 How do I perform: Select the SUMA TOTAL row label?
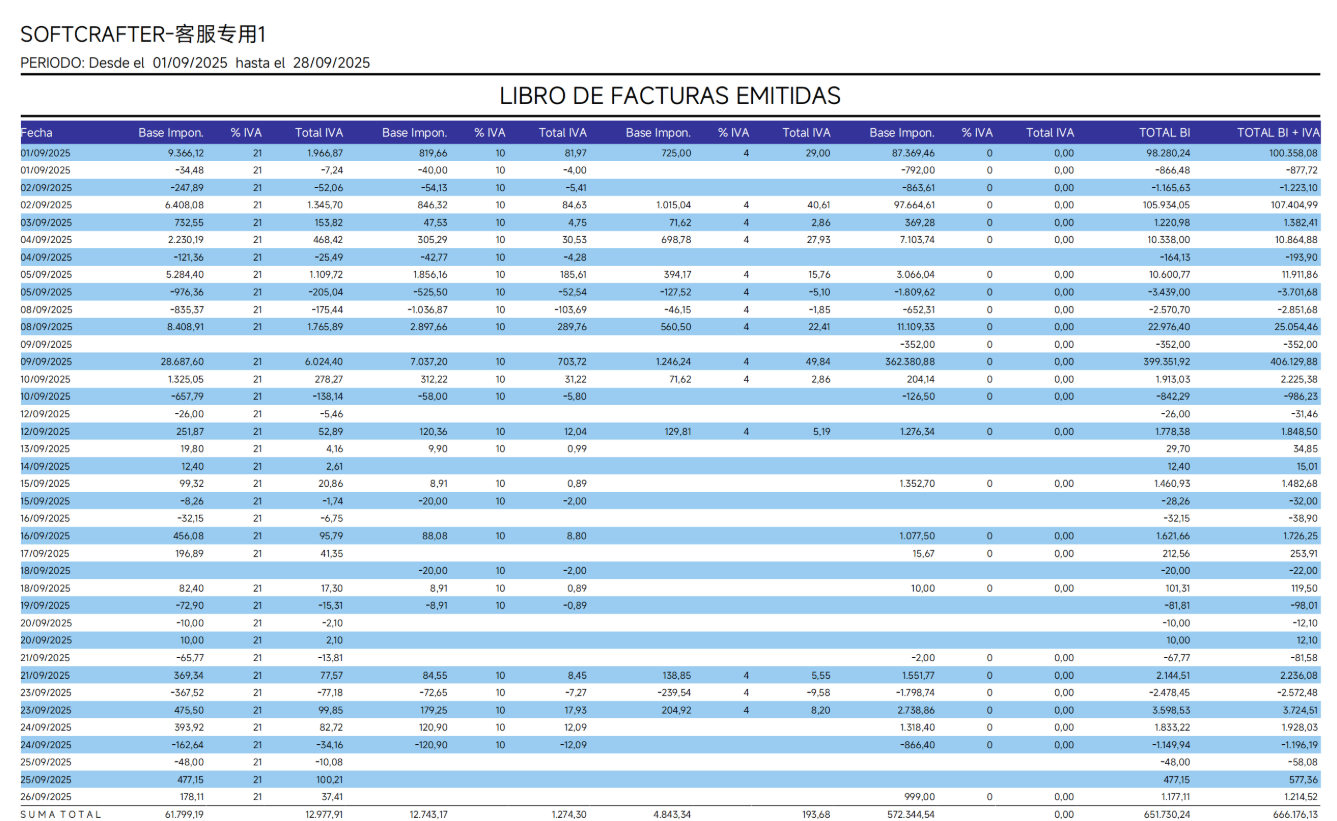61,815
